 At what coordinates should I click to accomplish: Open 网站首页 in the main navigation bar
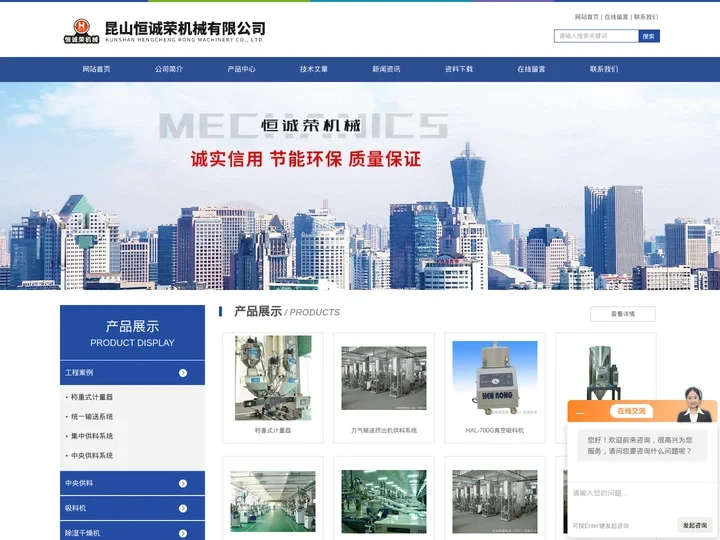96,69
